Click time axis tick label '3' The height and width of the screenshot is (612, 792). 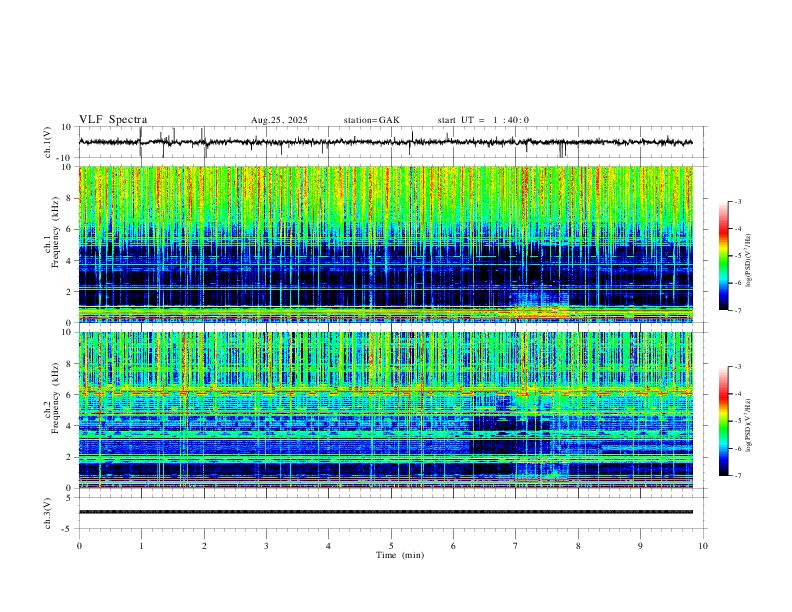266,546
